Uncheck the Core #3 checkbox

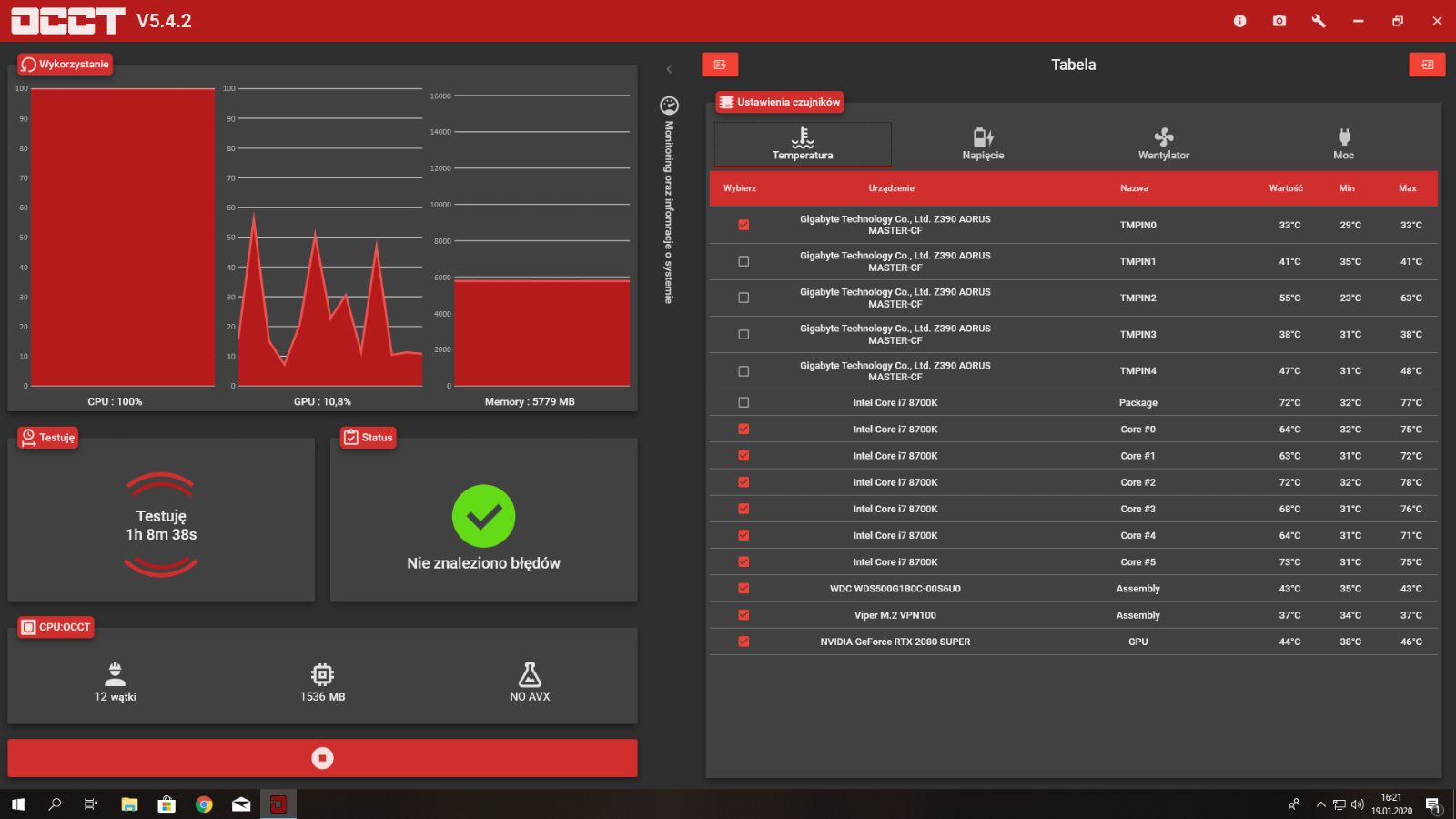point(743,509)
